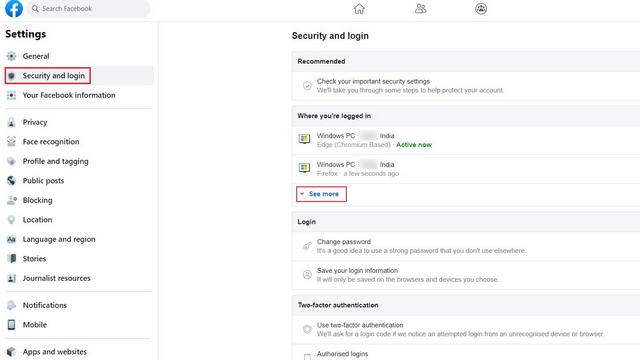Click Change password option
The width and height of the screenshot is (640, 360).
point(466,246)
